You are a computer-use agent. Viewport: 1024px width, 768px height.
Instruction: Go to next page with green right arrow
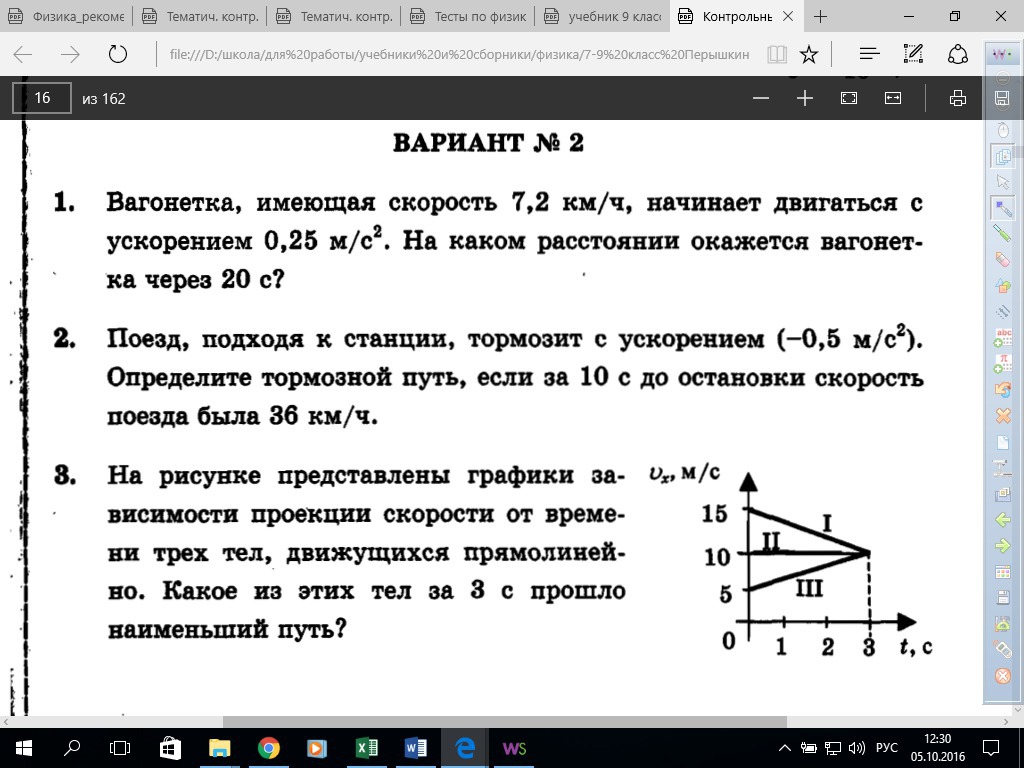[1002, 546]
